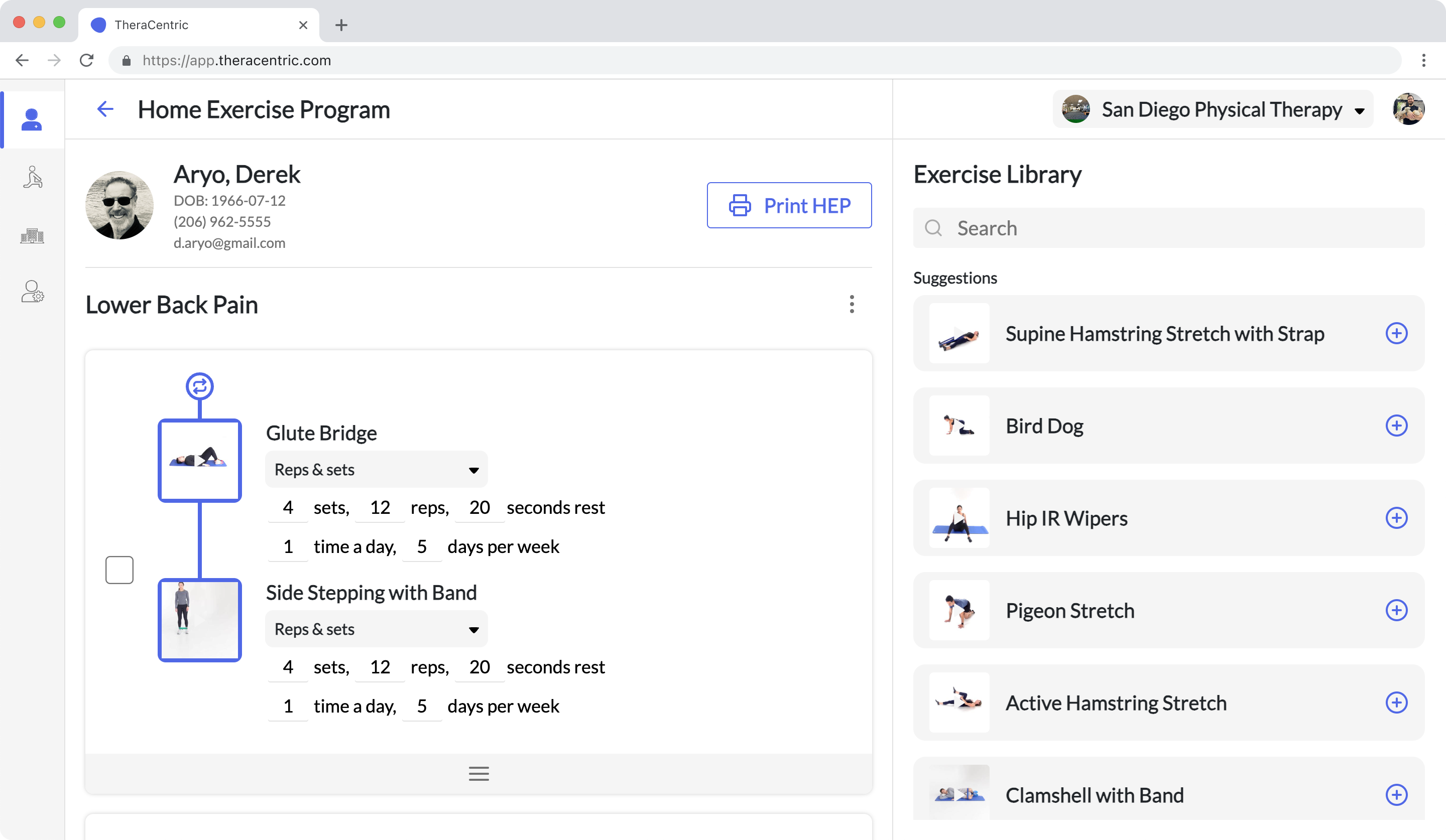Add Hip IR Wipers to the program
The width and height of the screenshot is (1446, 840).
(x=1396, y=518)
